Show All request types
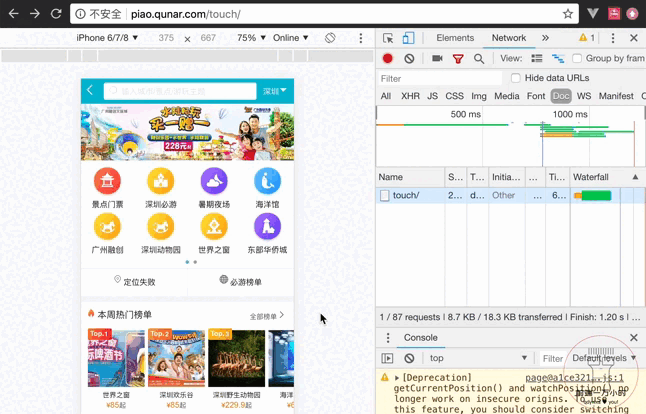646x414 pixels. pos(386,96)
